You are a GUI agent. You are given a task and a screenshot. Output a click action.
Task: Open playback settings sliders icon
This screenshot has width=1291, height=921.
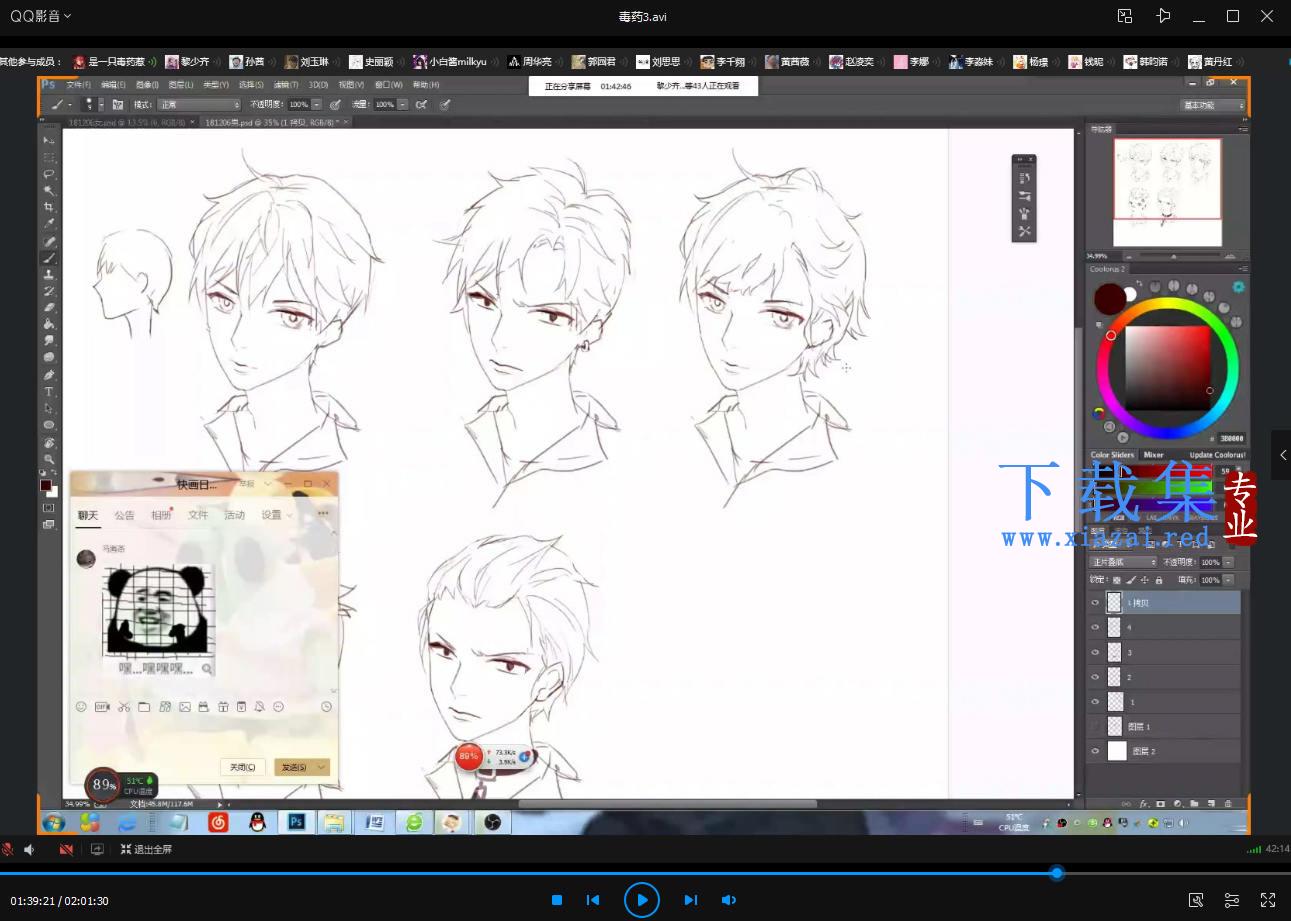coord(1232,900)
